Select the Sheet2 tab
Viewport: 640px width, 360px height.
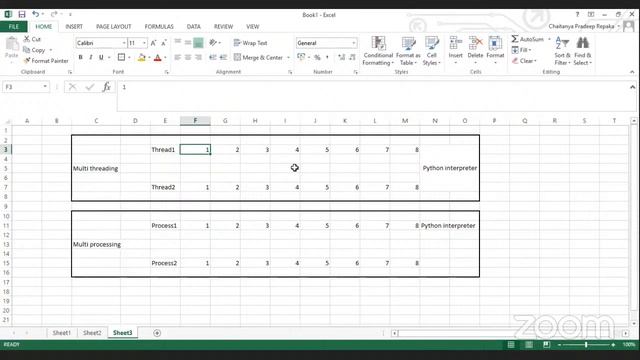pyautogui.click(x=92, y=333)
